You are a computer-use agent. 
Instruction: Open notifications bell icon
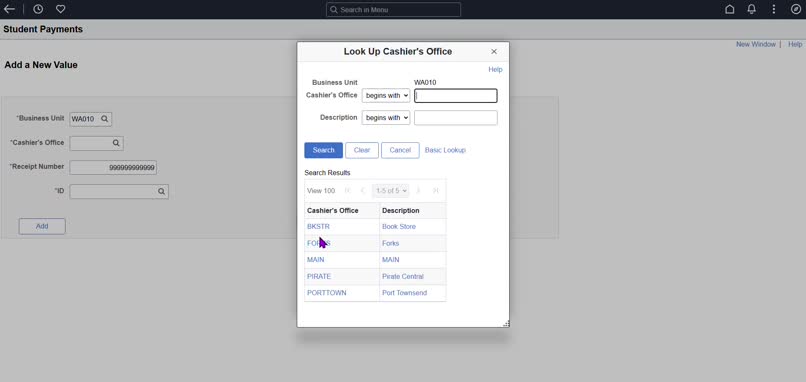click(752, 9)
